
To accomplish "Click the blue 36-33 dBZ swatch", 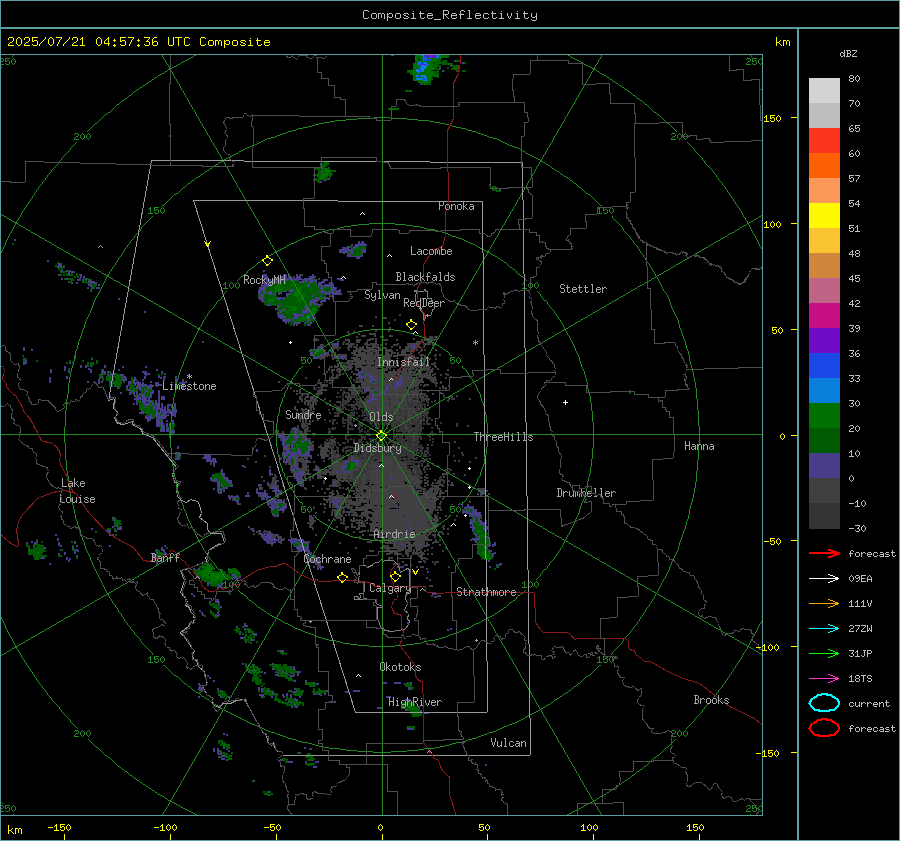I will (824, 366).
